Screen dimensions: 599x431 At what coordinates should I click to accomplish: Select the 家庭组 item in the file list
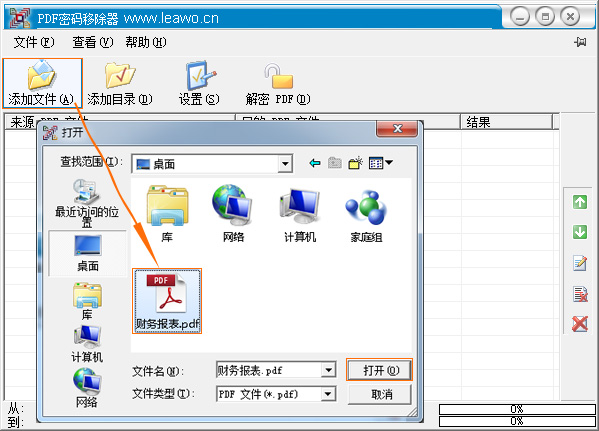pos(366,216)
